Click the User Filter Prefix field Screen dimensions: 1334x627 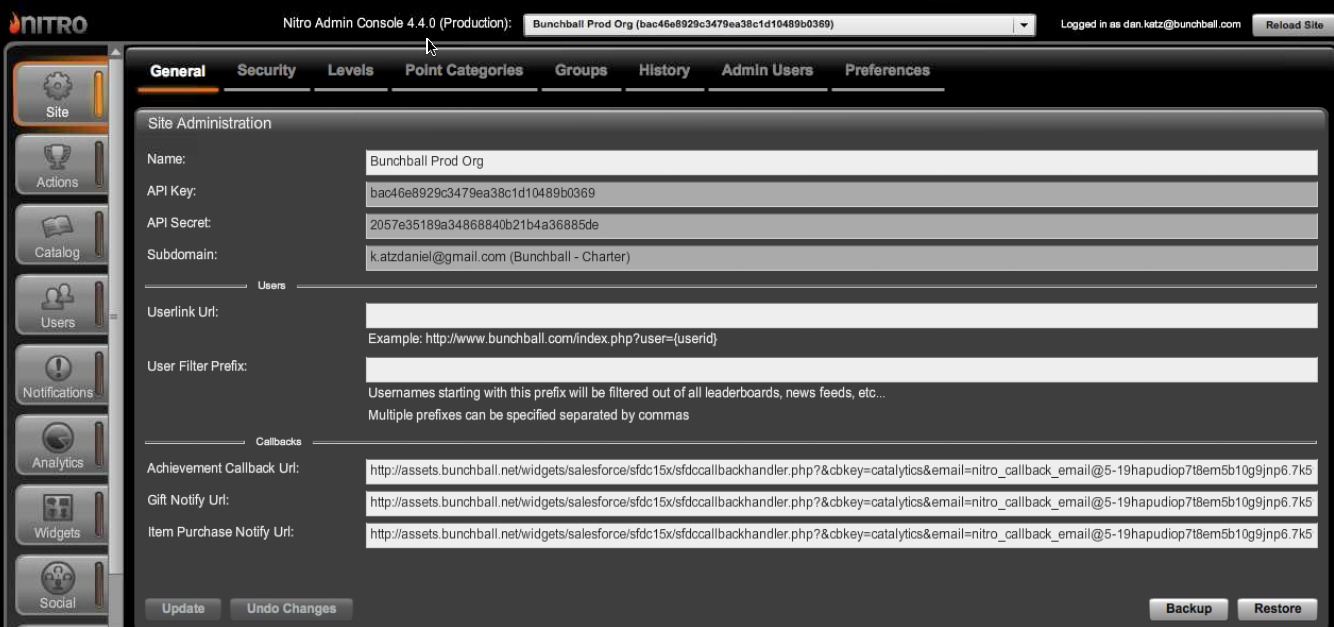tap(841, 370)
